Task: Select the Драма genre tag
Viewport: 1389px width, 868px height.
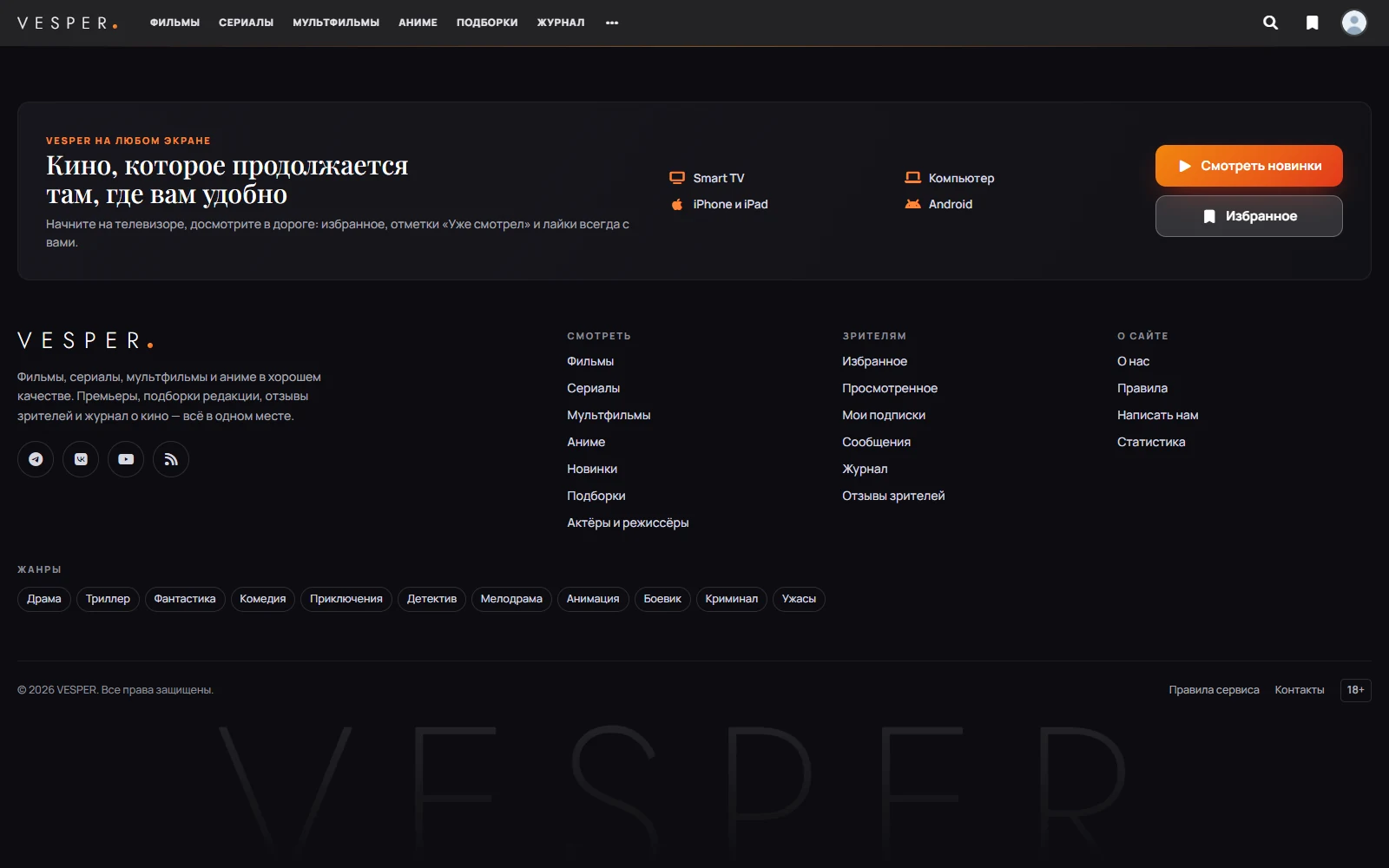Action: coord(44,599)
